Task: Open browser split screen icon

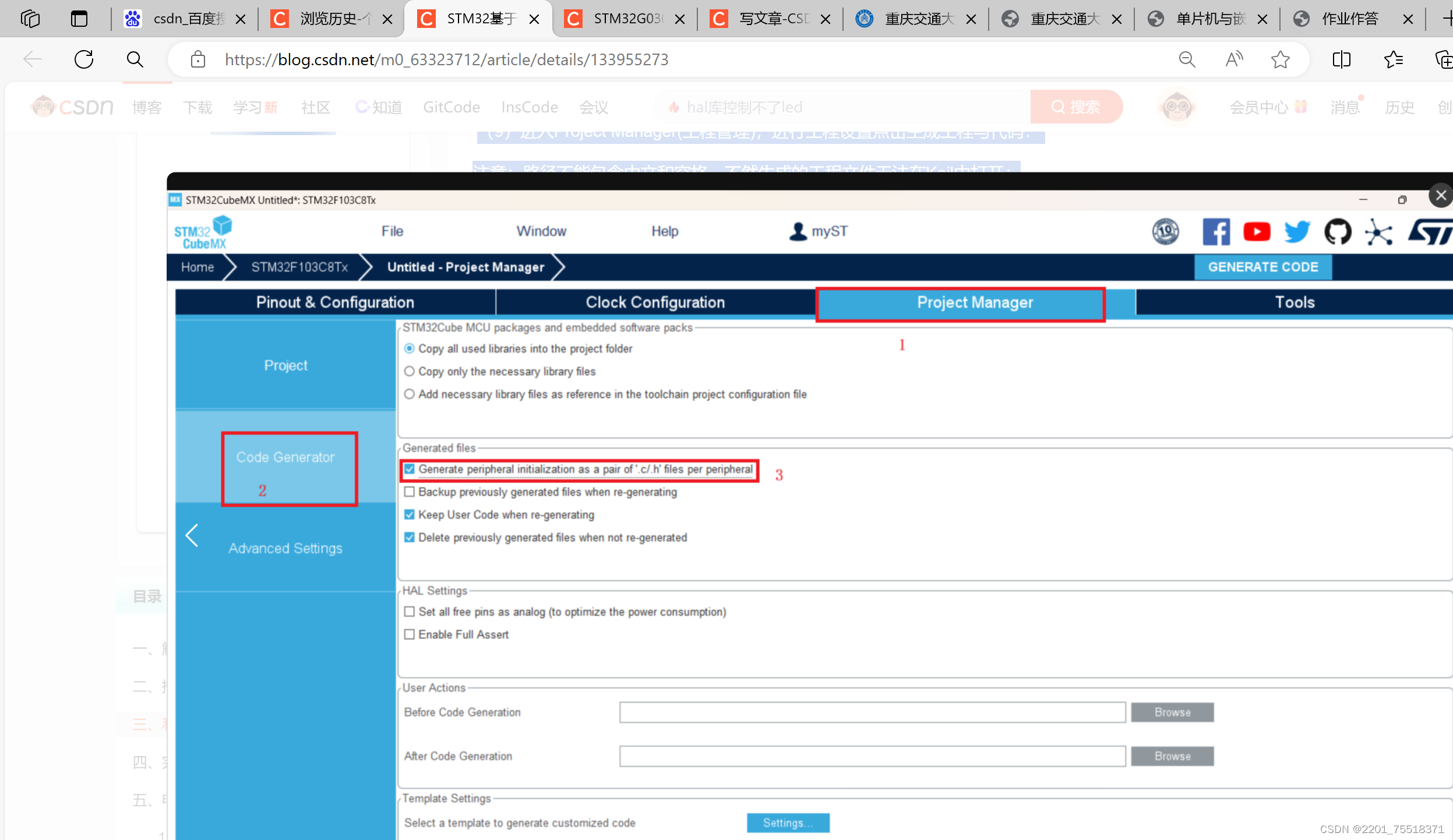Action: click(1341, 59)
